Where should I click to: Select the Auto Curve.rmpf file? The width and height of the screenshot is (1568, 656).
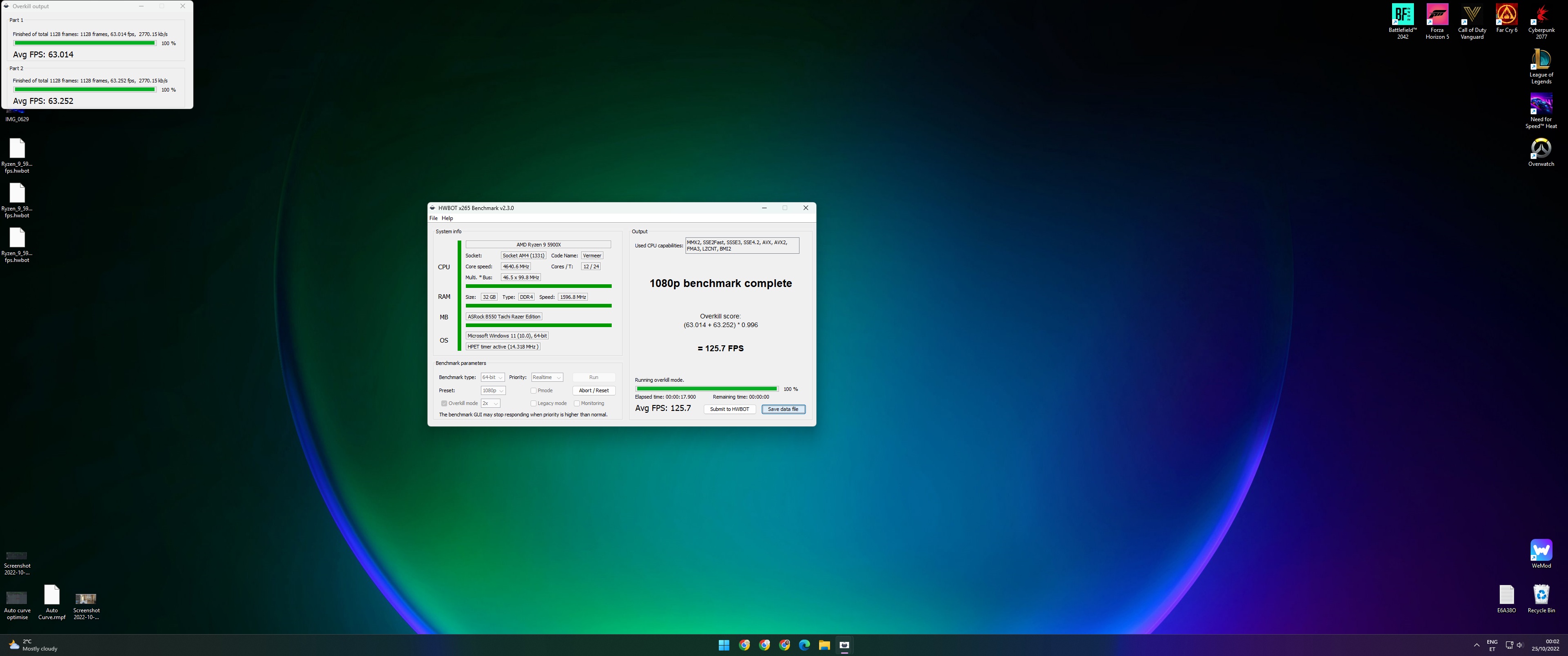tap(52, 602)
